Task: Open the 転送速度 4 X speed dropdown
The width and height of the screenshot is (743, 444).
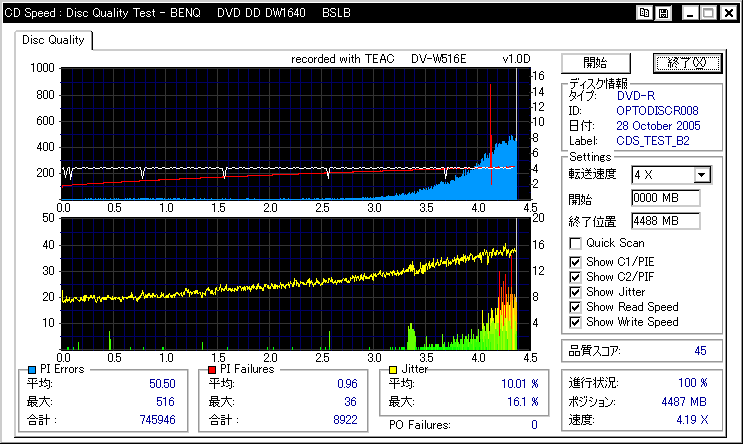Action: [702, 175]
